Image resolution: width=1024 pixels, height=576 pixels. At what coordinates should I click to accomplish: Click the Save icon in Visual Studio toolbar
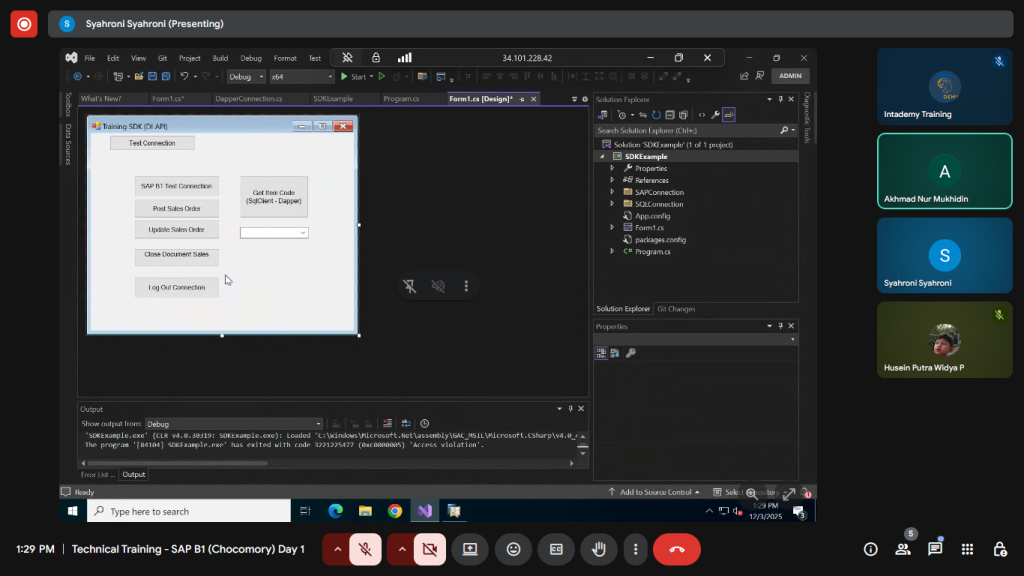(x=152, y=76)
